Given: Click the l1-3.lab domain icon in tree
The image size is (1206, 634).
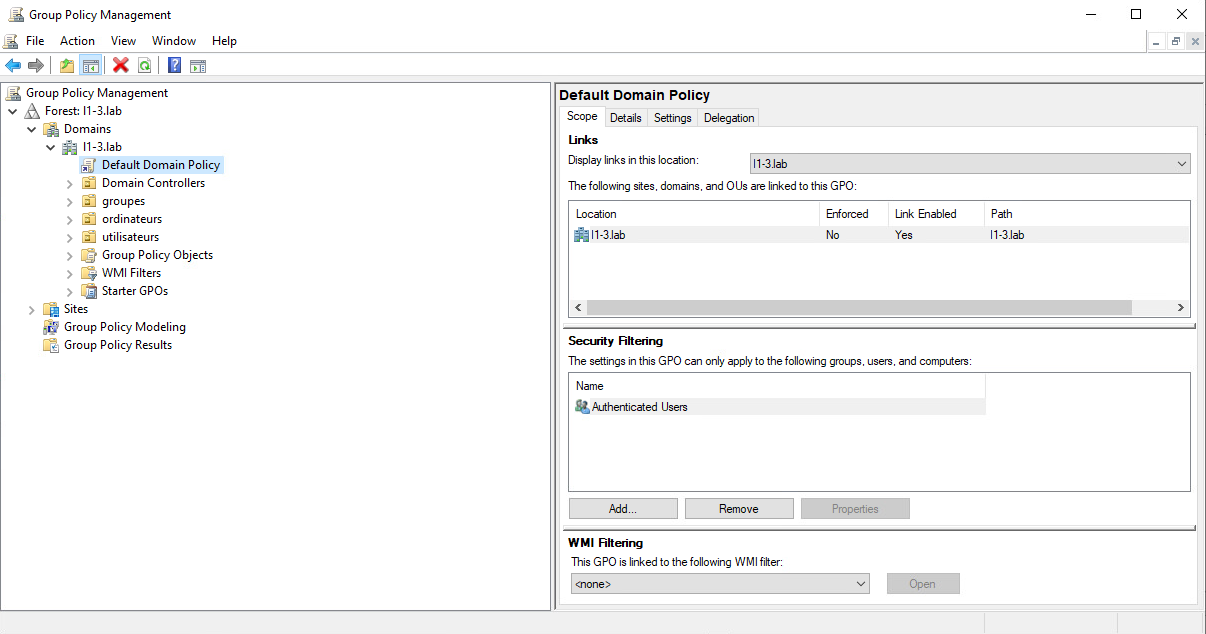Looking at the screenshot, I should (70, 147).
